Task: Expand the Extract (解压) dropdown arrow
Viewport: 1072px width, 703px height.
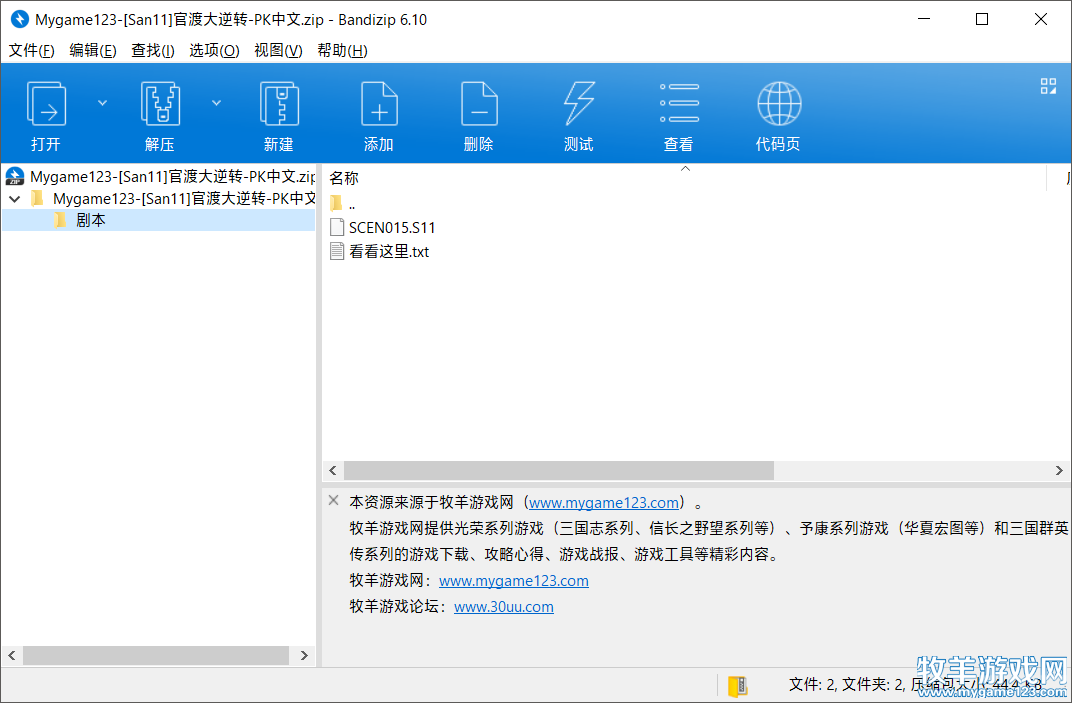Action: point(217,103)
